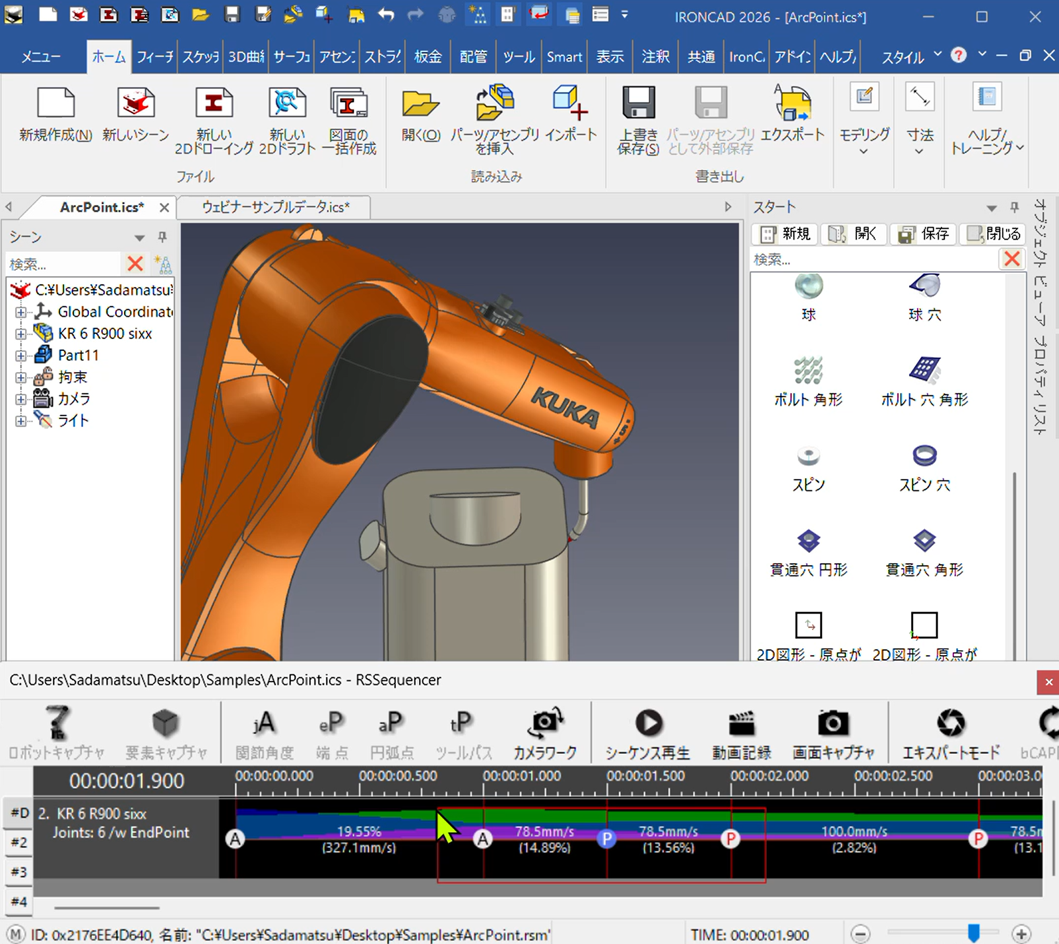Screen dimensions: 1059x944
Task: Expand the 拘束 constraints node
Action: point(20,377)
